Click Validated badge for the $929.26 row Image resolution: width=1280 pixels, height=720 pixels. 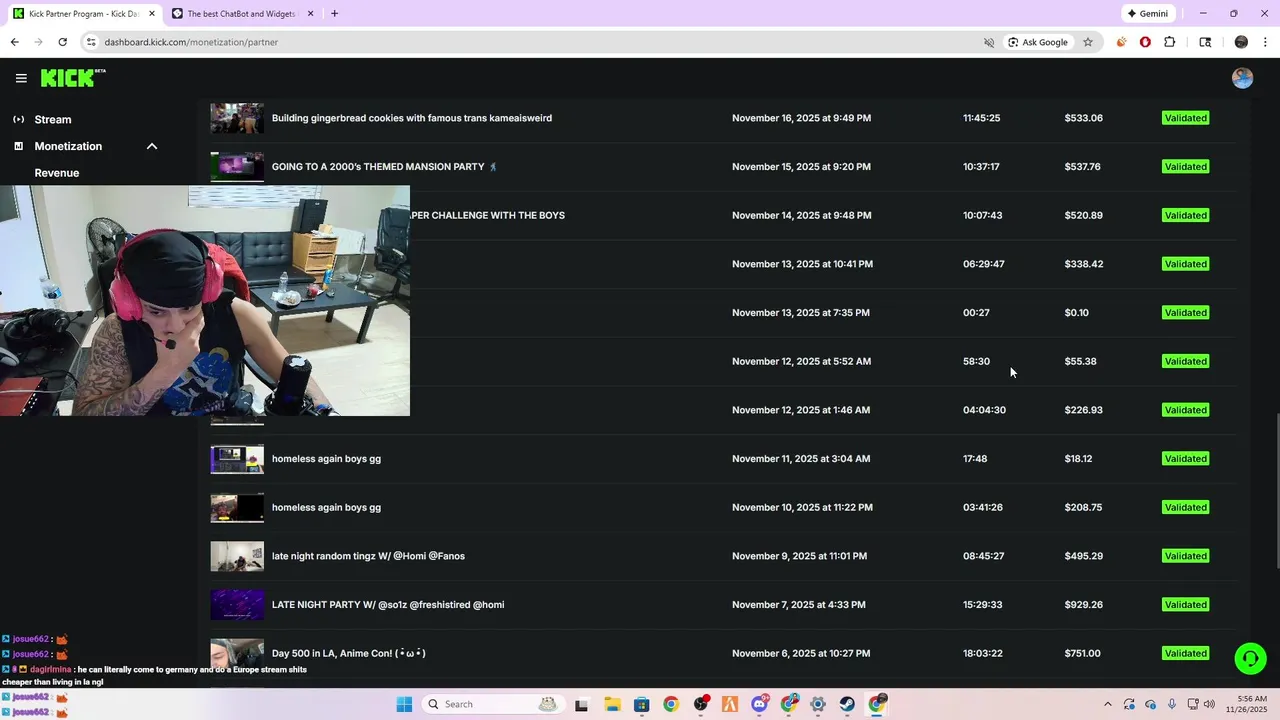click(1186, 605)
